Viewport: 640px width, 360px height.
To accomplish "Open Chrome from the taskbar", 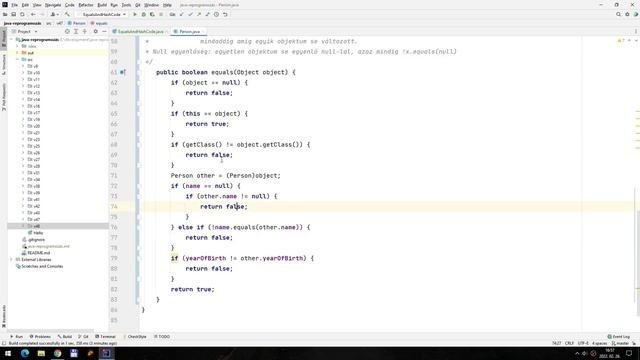I will point(58,353).
